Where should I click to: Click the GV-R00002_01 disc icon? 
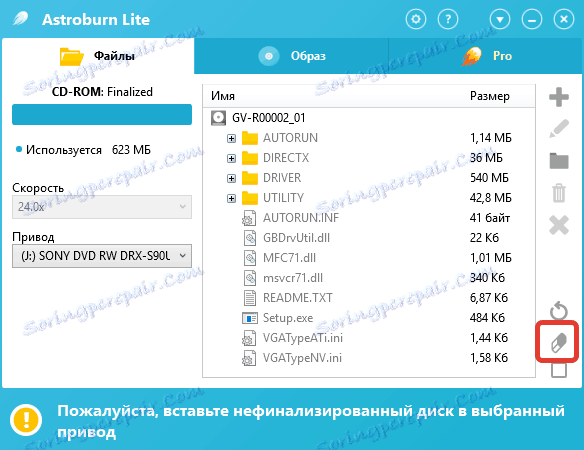(218, 118)
